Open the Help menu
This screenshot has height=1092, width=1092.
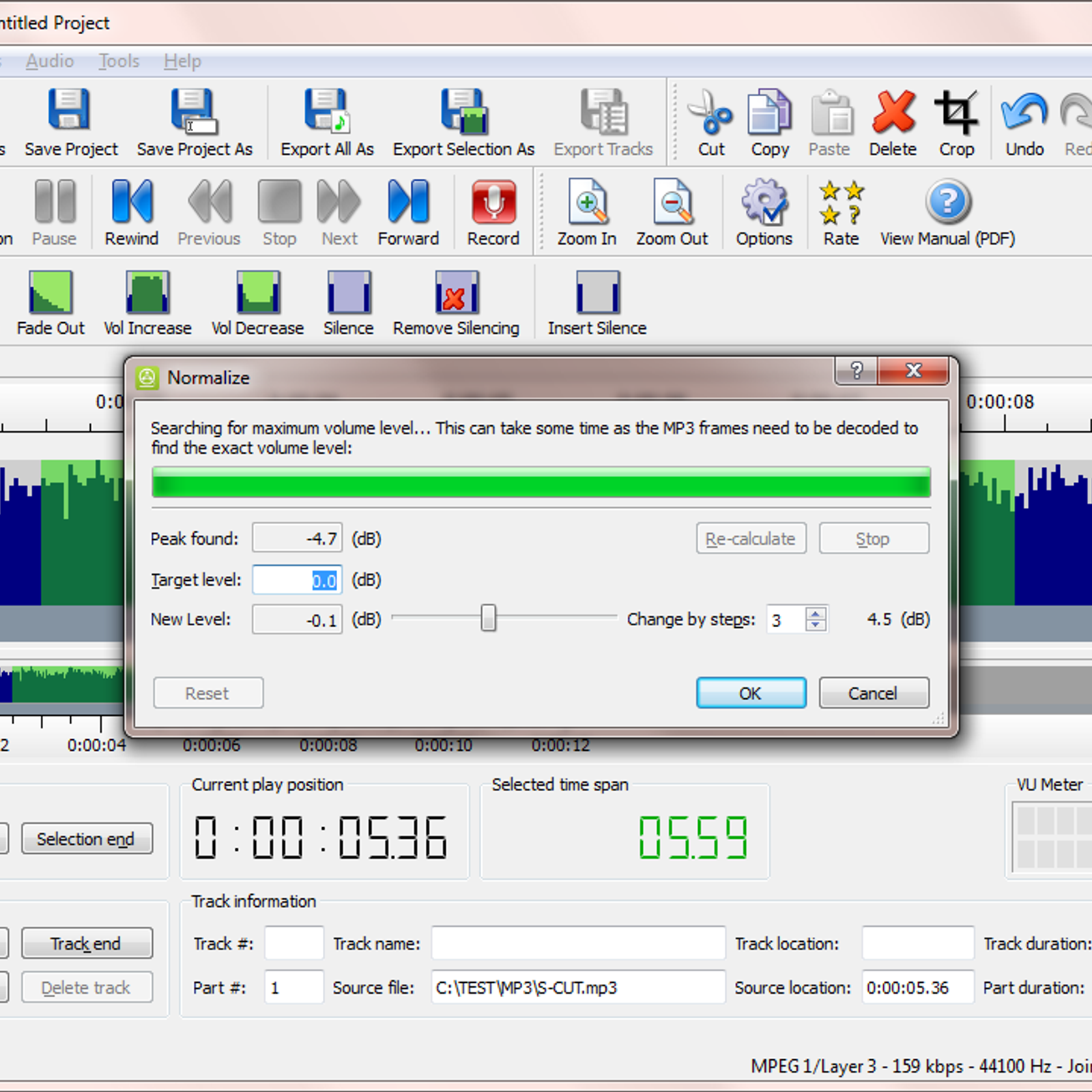pos(182,61)
